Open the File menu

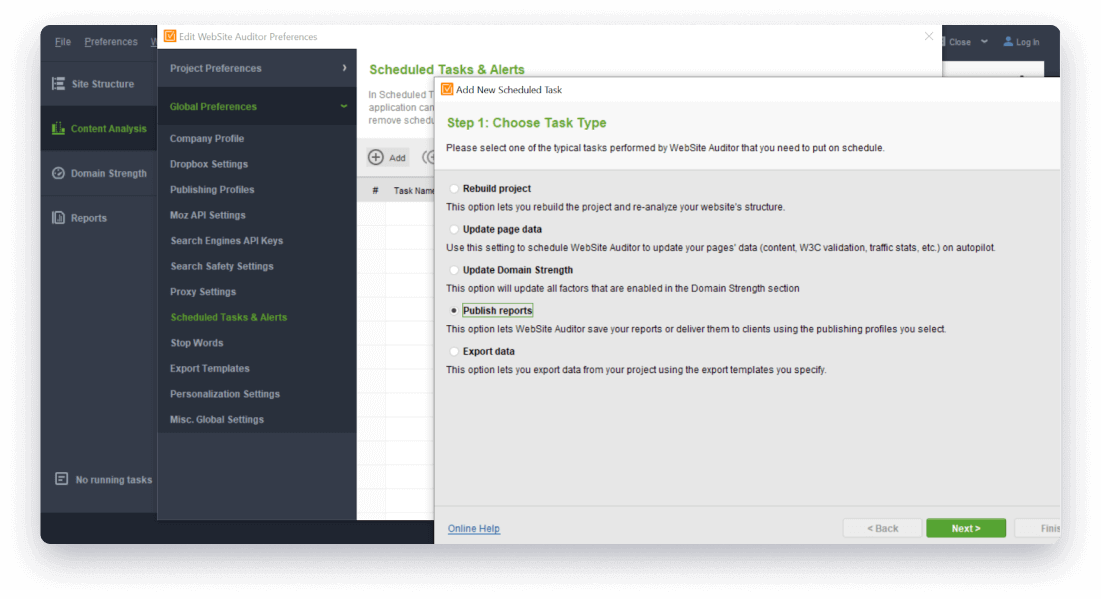click(63, 42)
